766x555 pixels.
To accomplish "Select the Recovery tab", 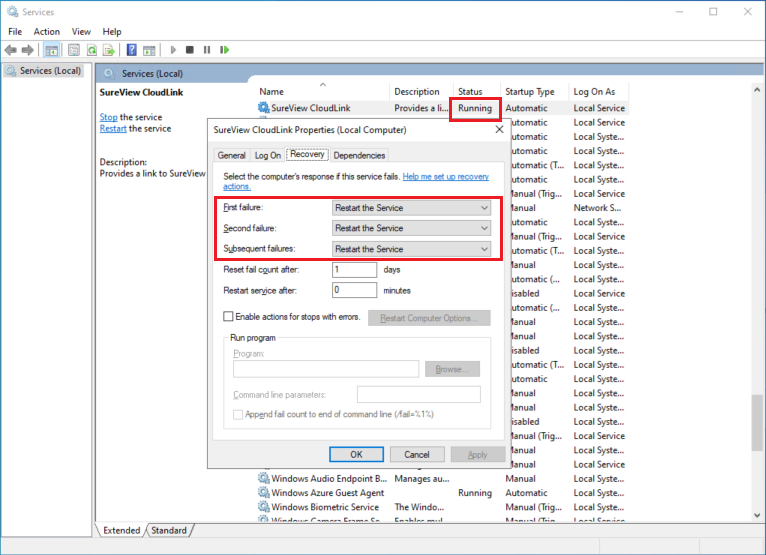I will coord(307,154).
